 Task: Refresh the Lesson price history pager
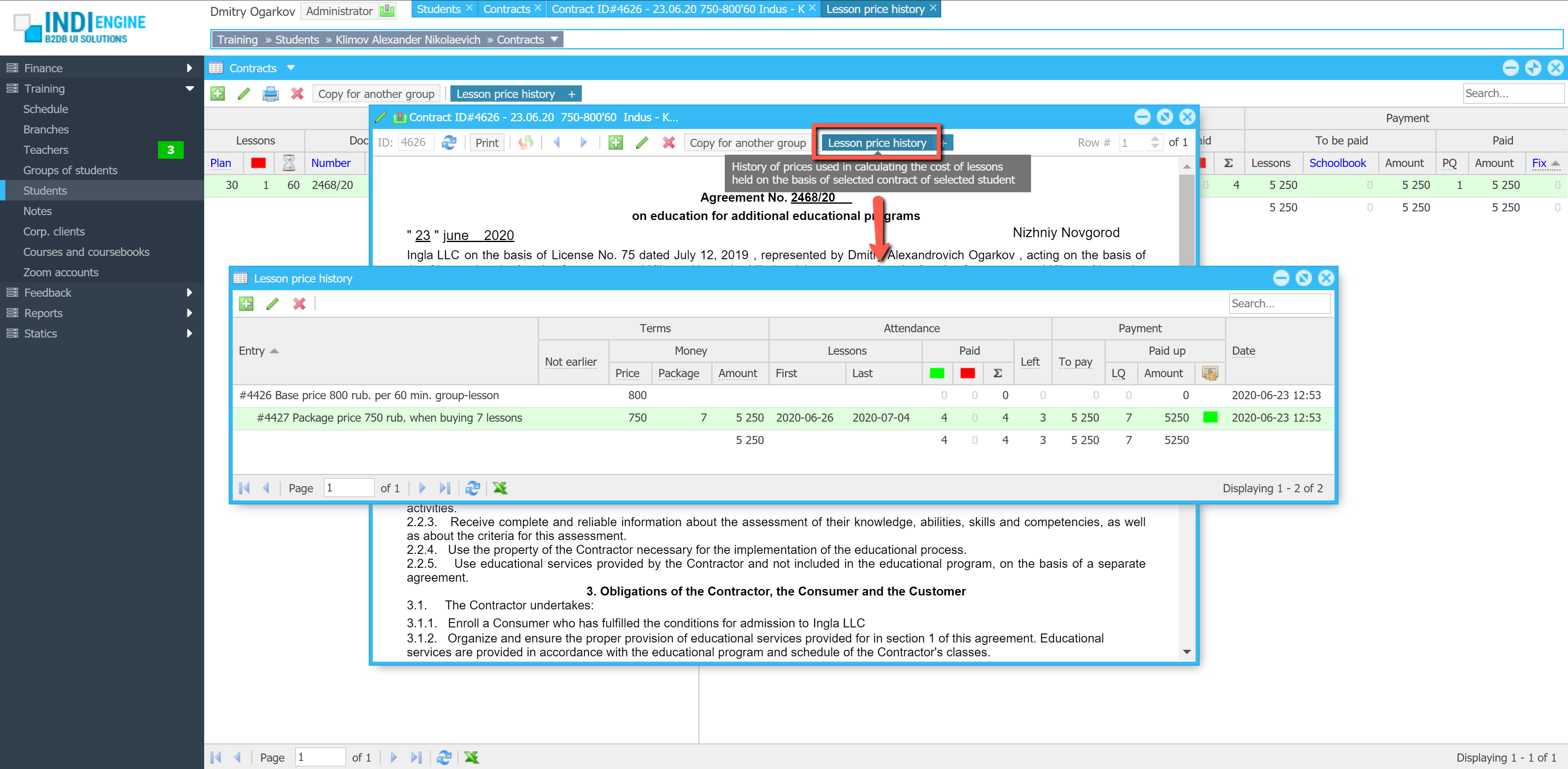click(x=472, y=488)
